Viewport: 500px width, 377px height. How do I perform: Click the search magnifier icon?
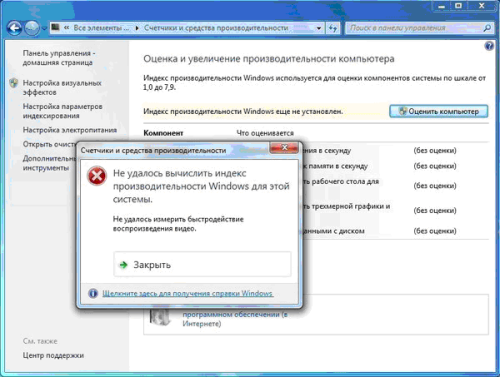coord(487,28)
